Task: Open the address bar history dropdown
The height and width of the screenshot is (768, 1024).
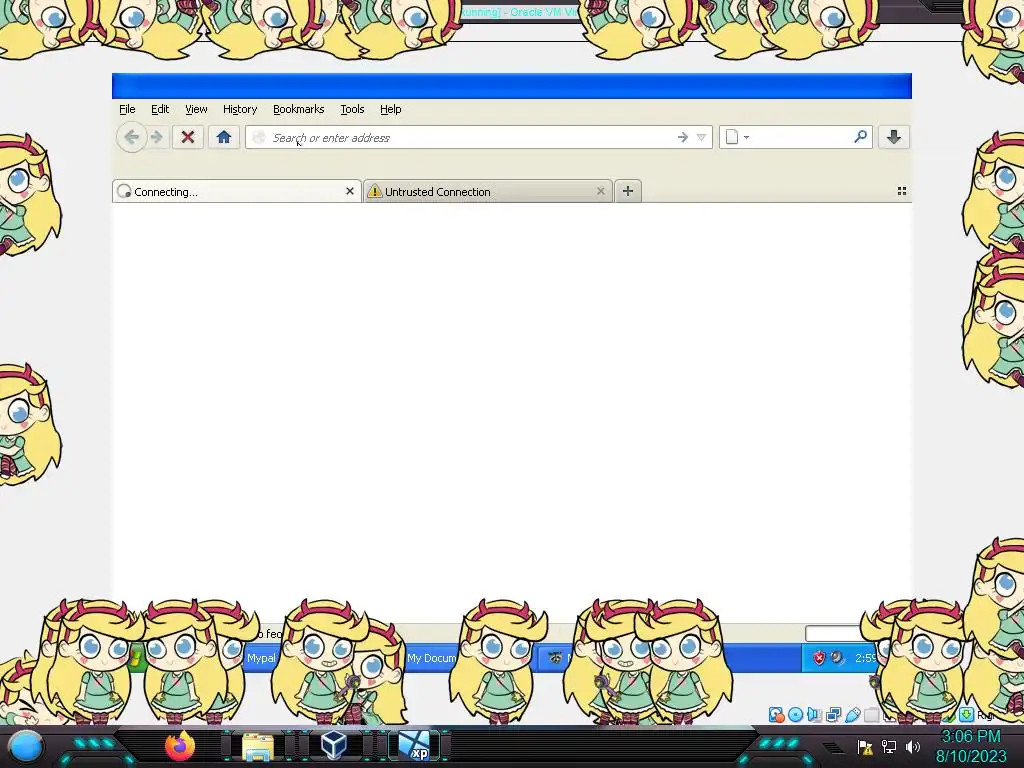Action: pyautogui.click(x=701, y=137)
